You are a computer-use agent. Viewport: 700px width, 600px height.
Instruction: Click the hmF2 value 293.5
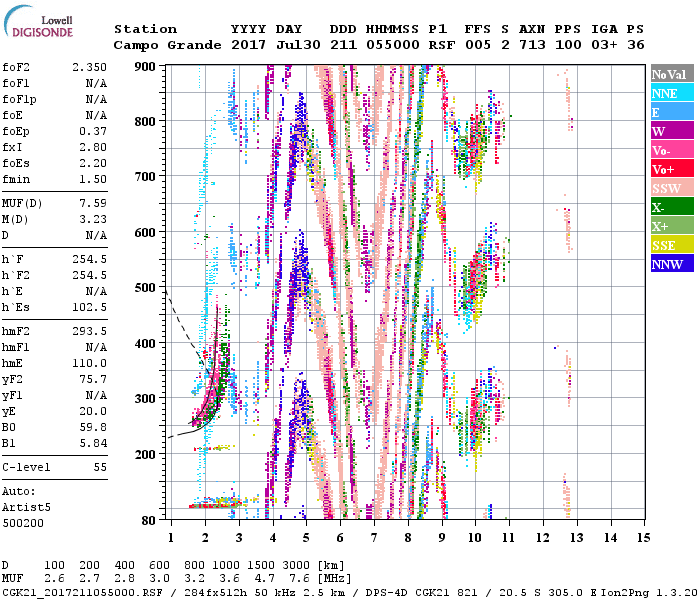tap(89, 331)
